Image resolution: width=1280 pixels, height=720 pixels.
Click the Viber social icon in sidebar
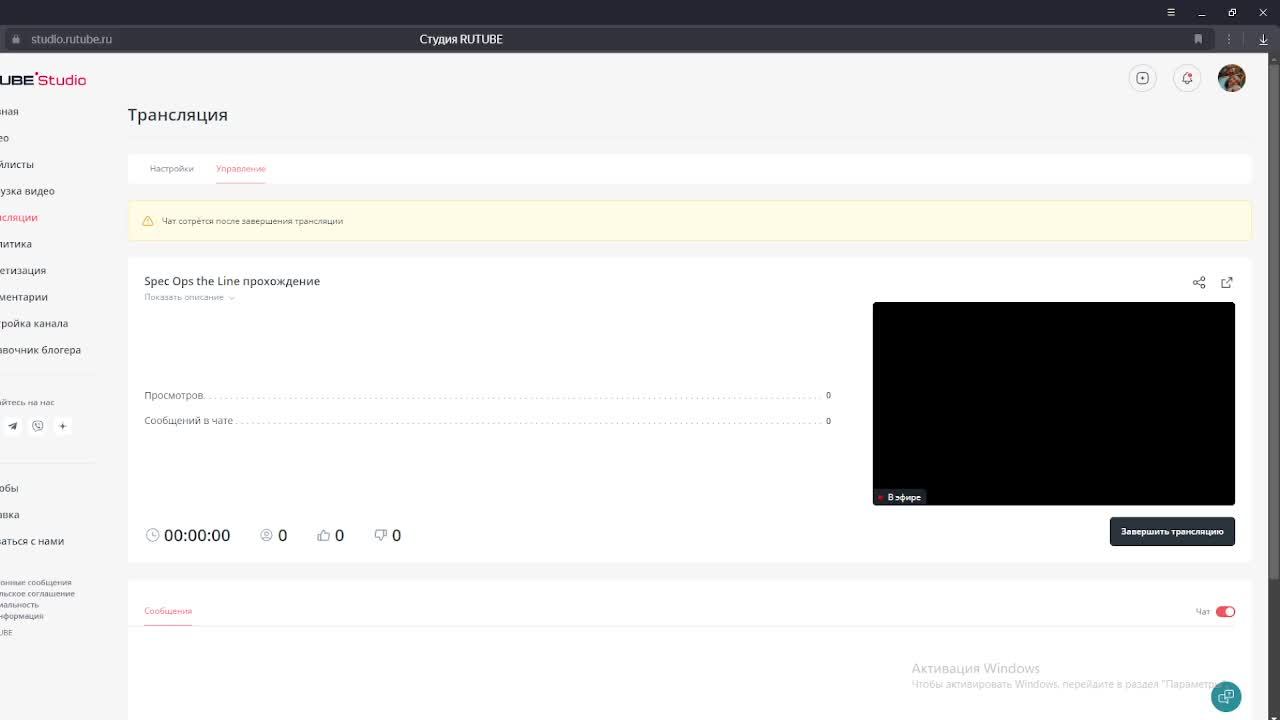[38, 426]
